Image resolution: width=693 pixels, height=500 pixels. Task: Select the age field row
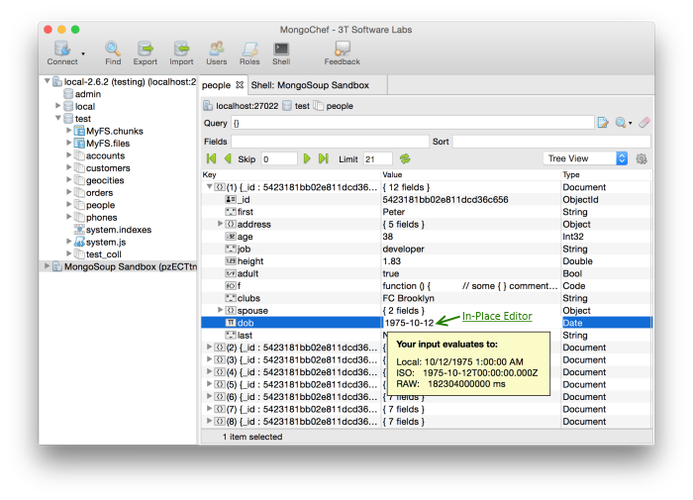pos(426,237)
